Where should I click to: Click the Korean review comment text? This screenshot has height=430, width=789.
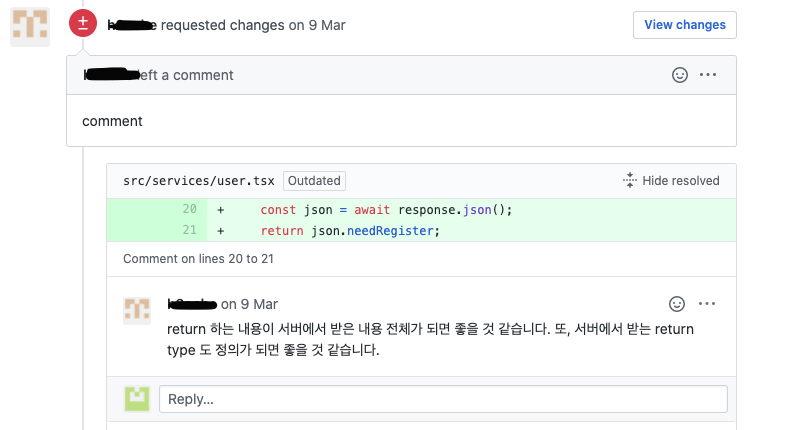pyautogui.click(x=430, y=339)
